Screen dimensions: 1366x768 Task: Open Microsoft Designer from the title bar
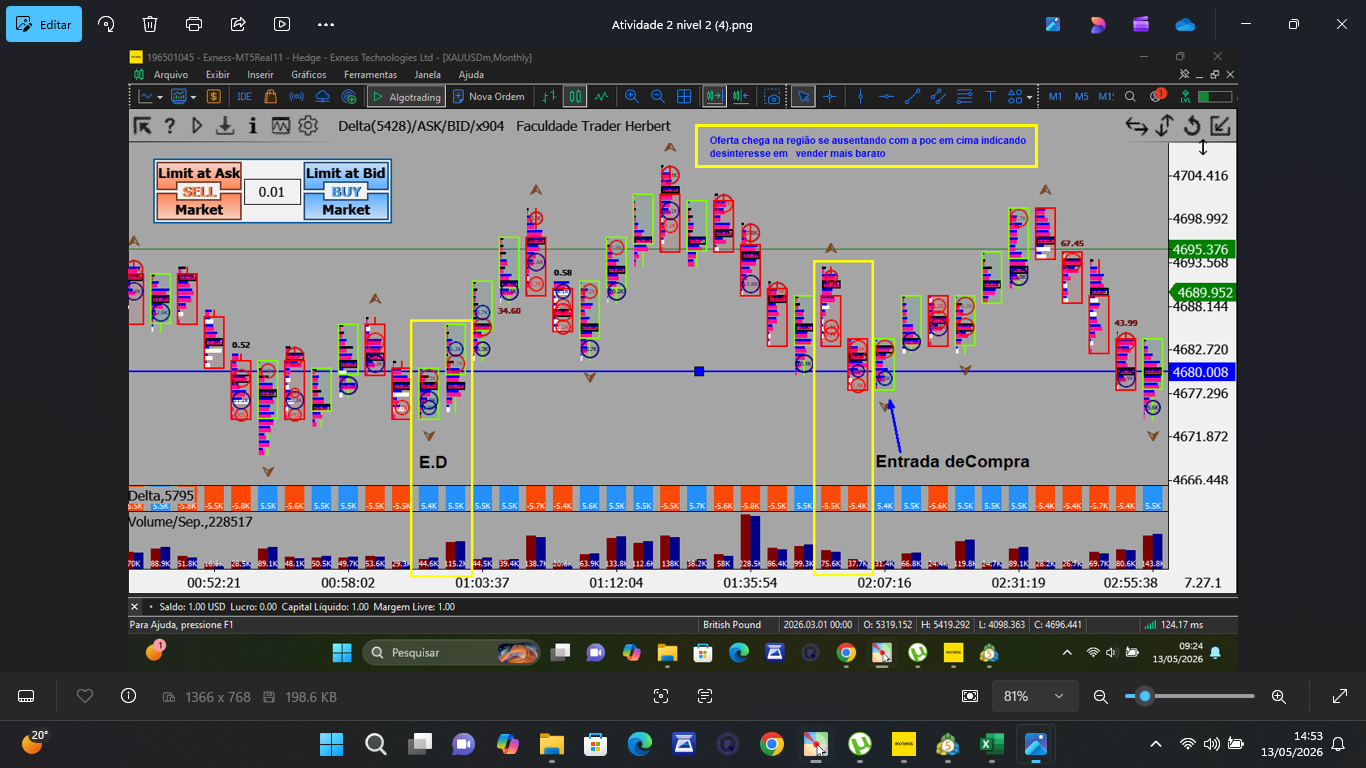point(1097,24)
